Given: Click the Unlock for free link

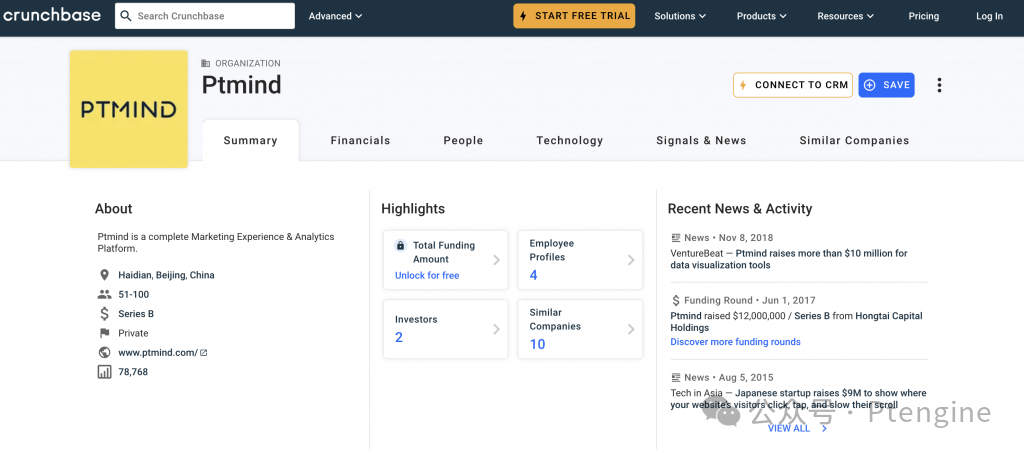Looking at the screenshot, I should tap(427, 276).
